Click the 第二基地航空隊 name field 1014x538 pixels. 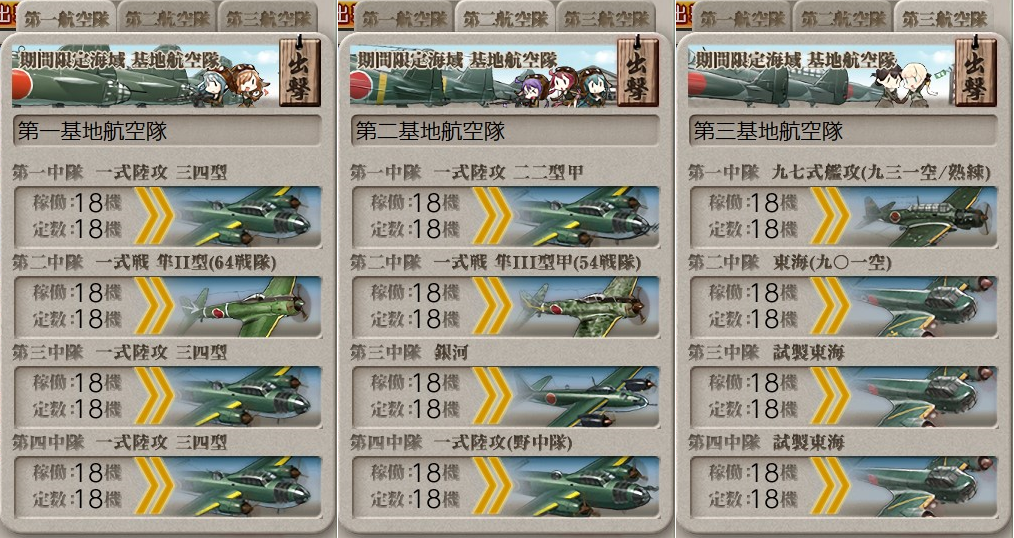pos(505,131)
